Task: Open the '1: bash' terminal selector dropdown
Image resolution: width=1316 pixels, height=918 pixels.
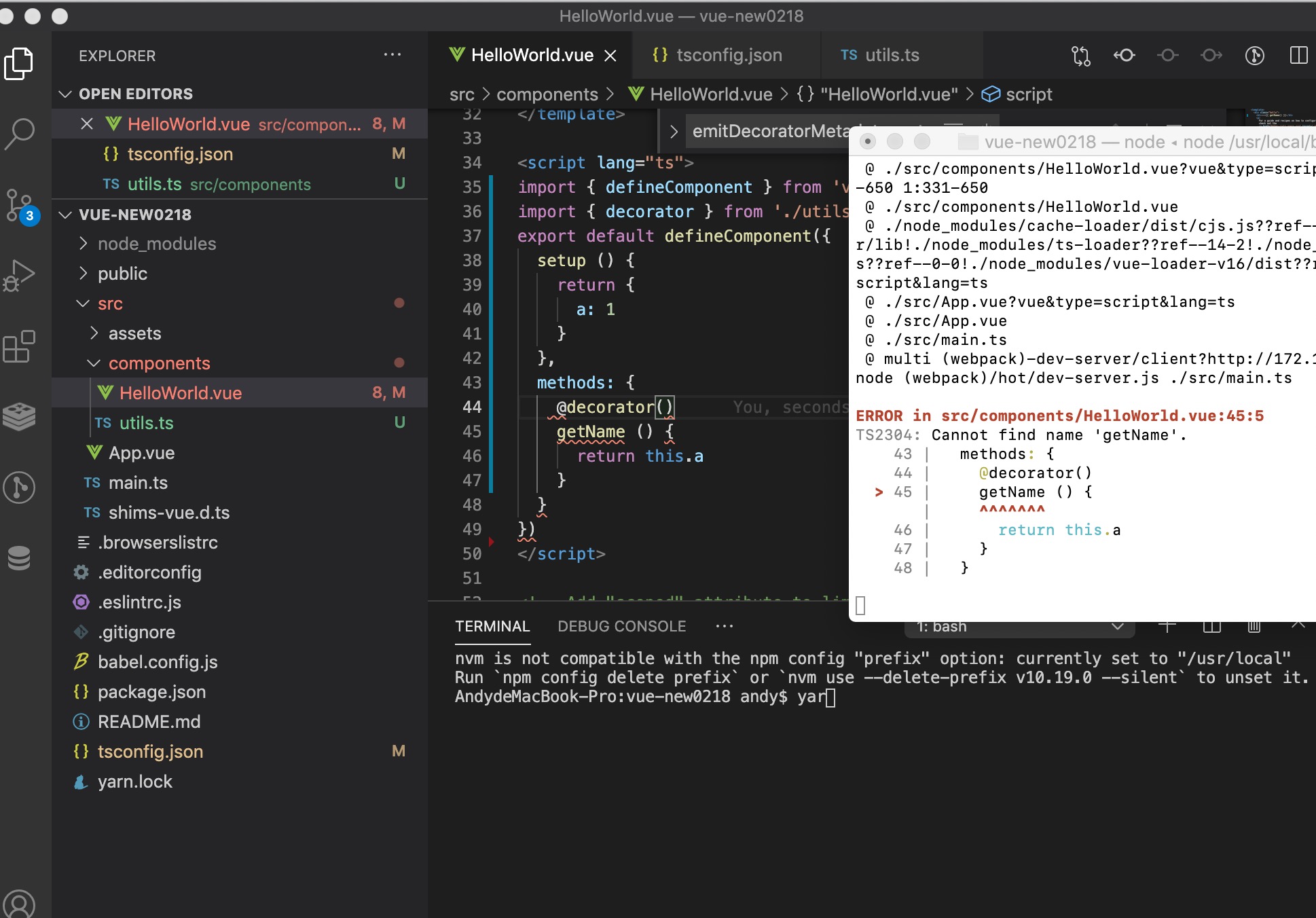Action: [x=1019, y=627]
